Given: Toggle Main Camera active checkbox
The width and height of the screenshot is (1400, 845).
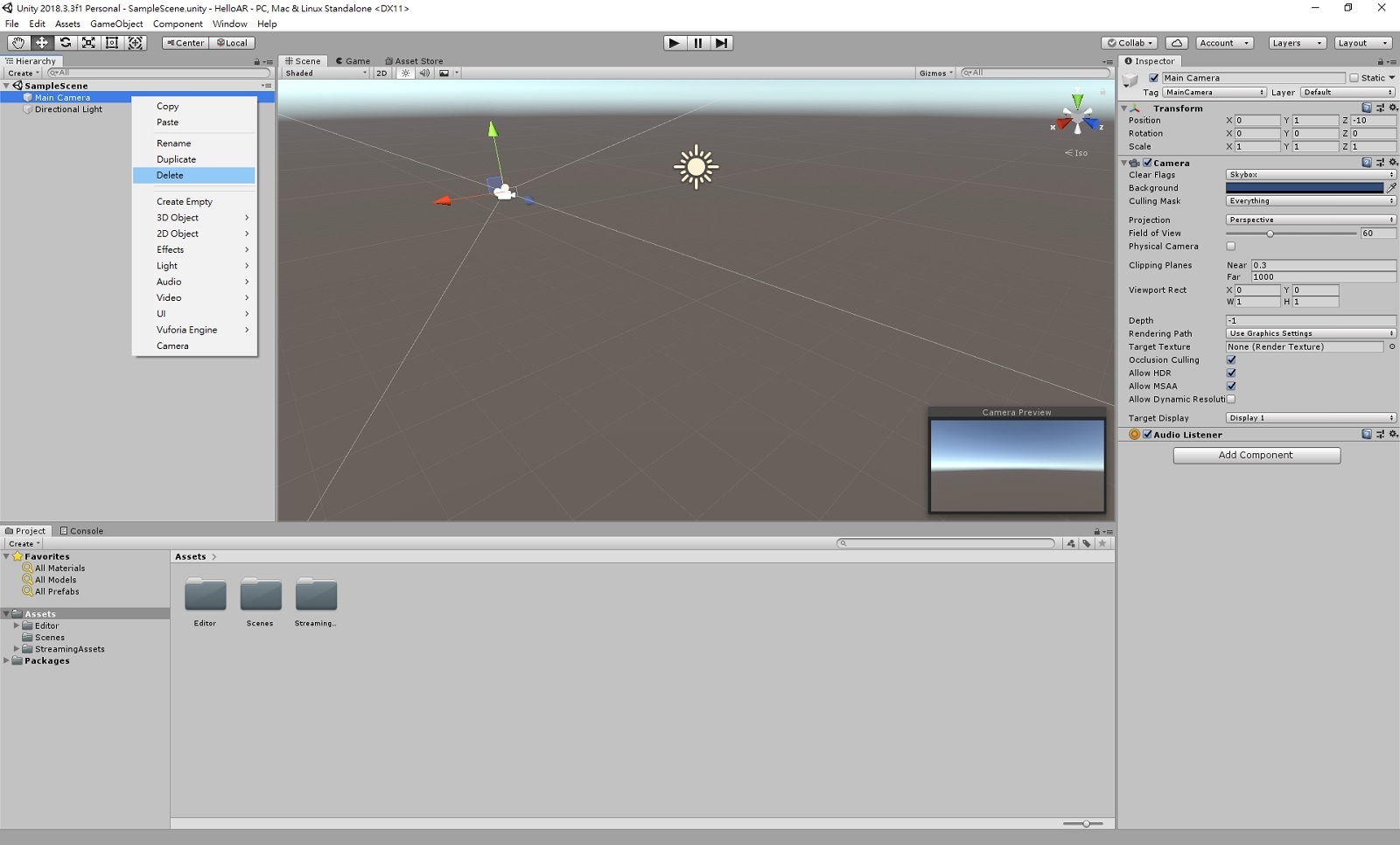Looking at the screenshot, I should 1153,78.
